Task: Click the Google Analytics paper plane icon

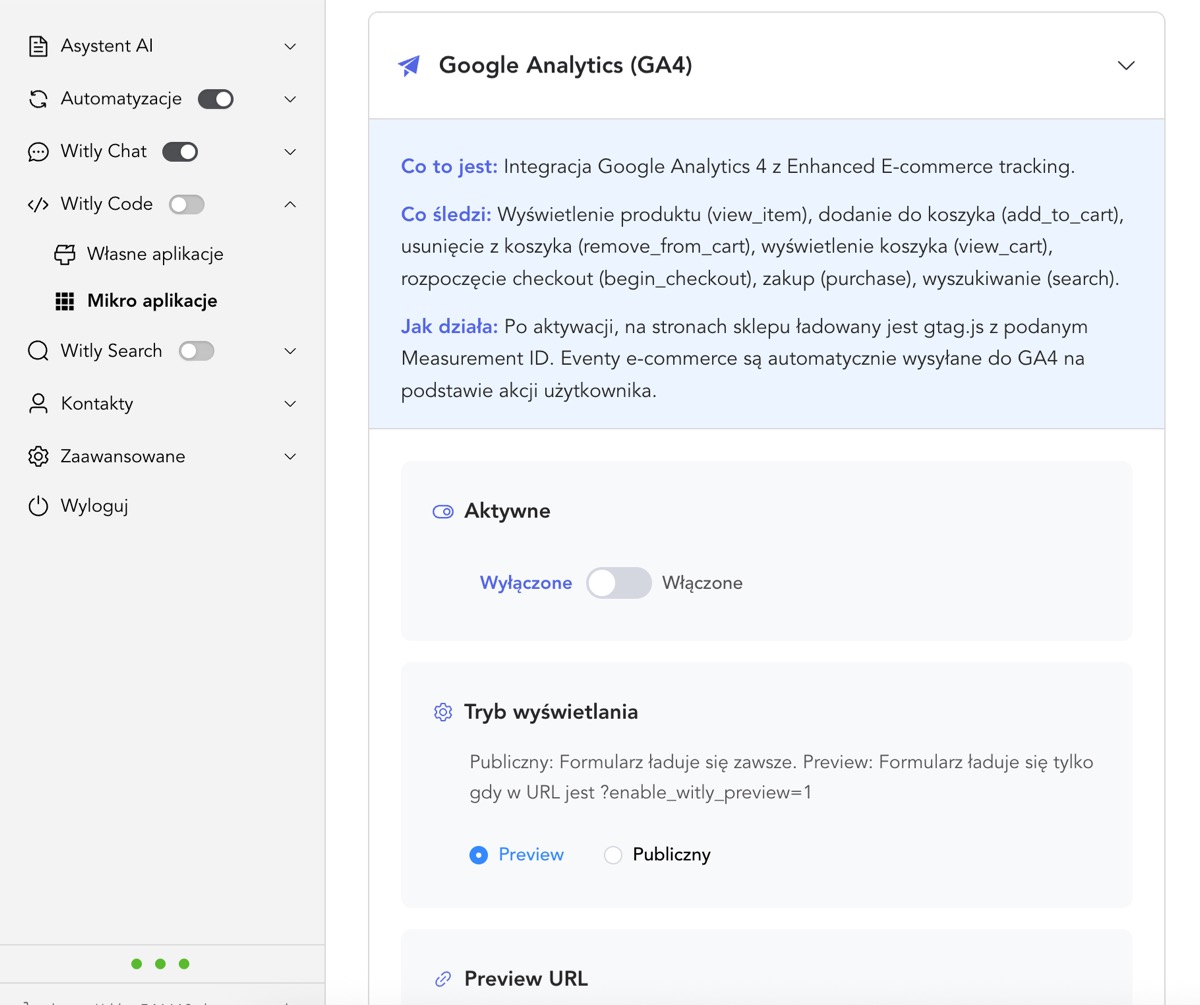Action: 407,64
